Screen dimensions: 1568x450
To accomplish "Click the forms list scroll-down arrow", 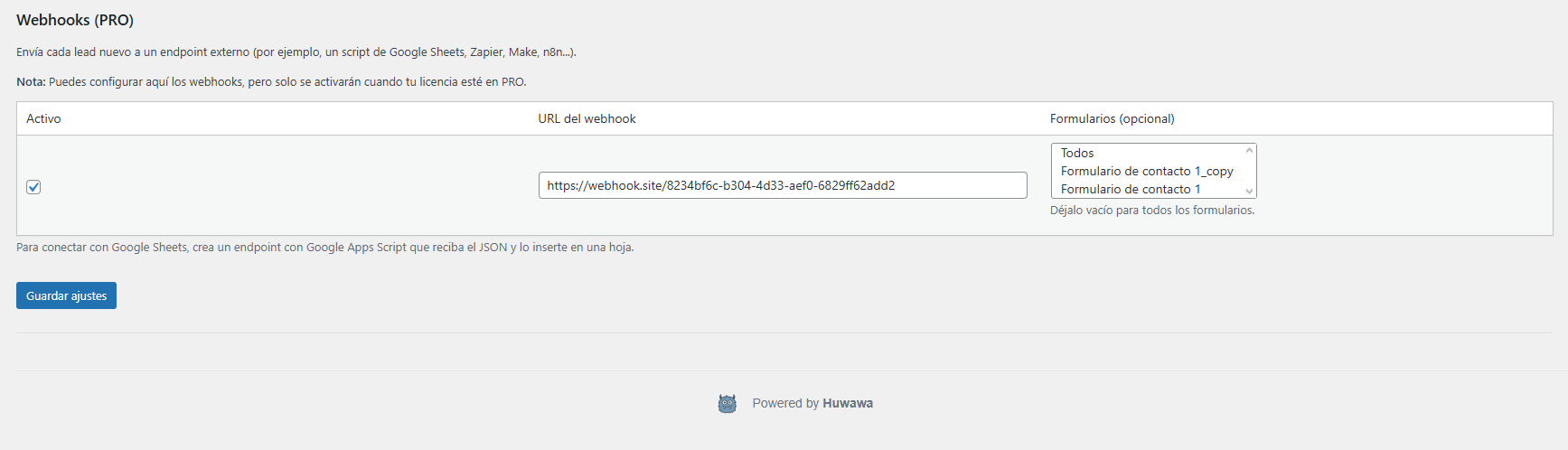I will (1249, 191).
